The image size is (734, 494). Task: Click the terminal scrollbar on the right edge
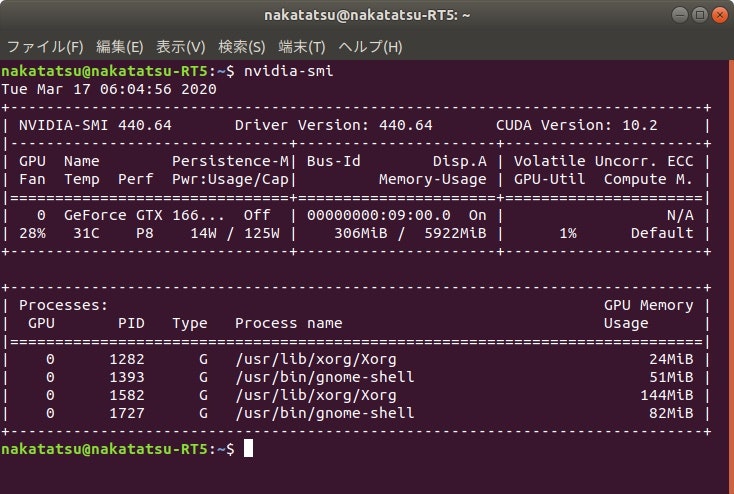pyautogui.click(x=731, y=276)
